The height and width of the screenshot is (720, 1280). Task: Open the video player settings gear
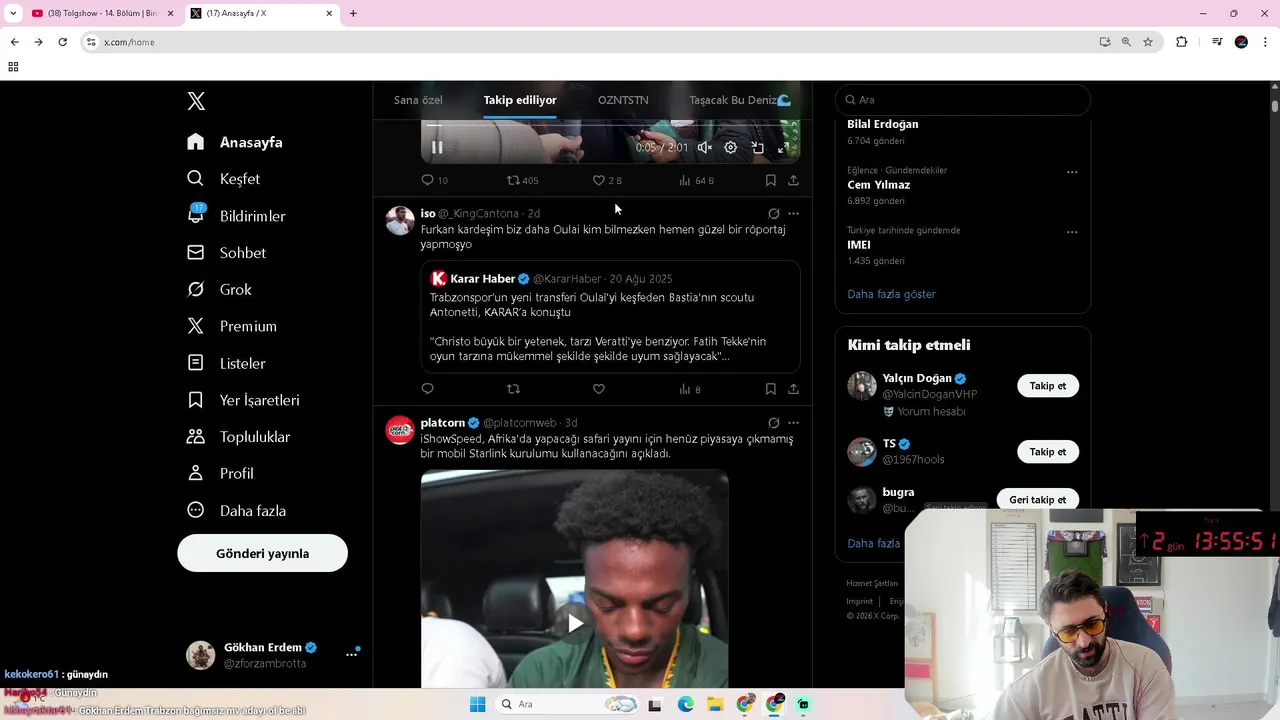click(x=731, y=147)
